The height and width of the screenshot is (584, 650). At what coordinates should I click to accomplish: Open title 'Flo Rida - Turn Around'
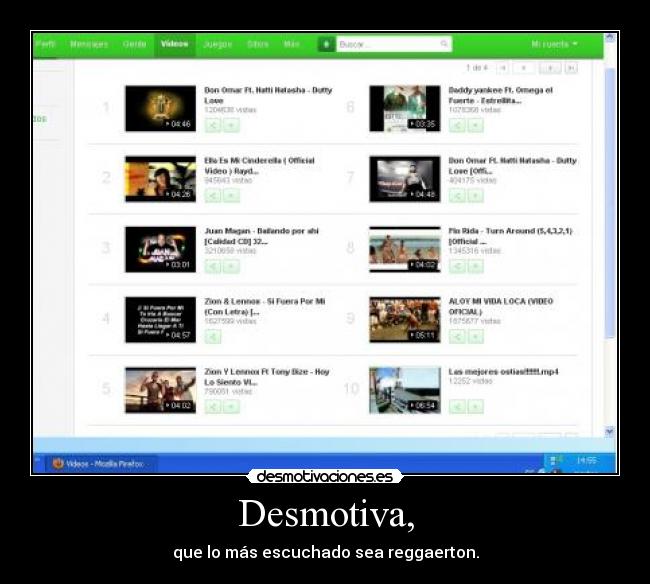click(510, 236)
